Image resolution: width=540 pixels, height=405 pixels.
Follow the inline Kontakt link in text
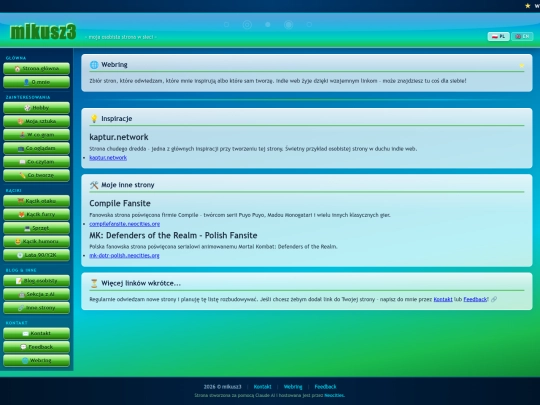[443, 299]
